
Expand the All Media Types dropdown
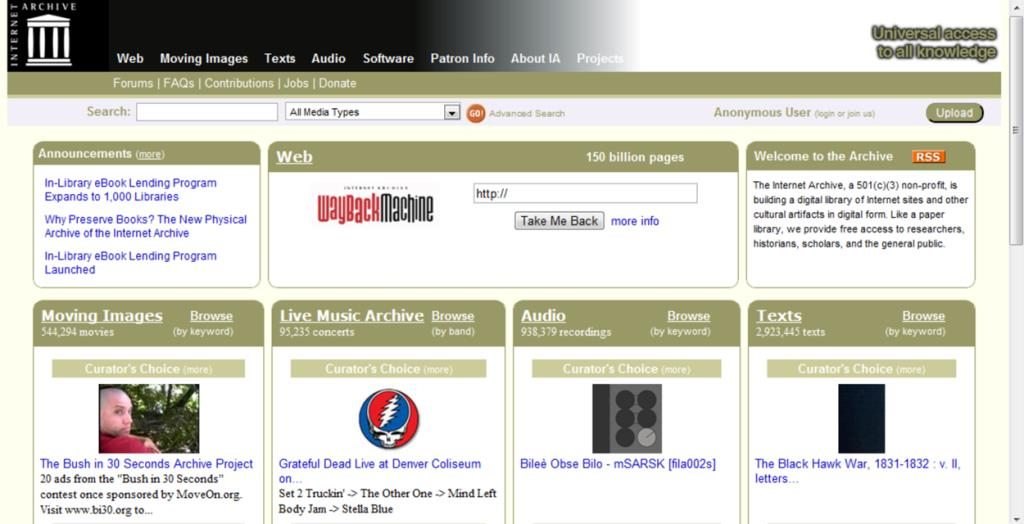pos(373,112)
